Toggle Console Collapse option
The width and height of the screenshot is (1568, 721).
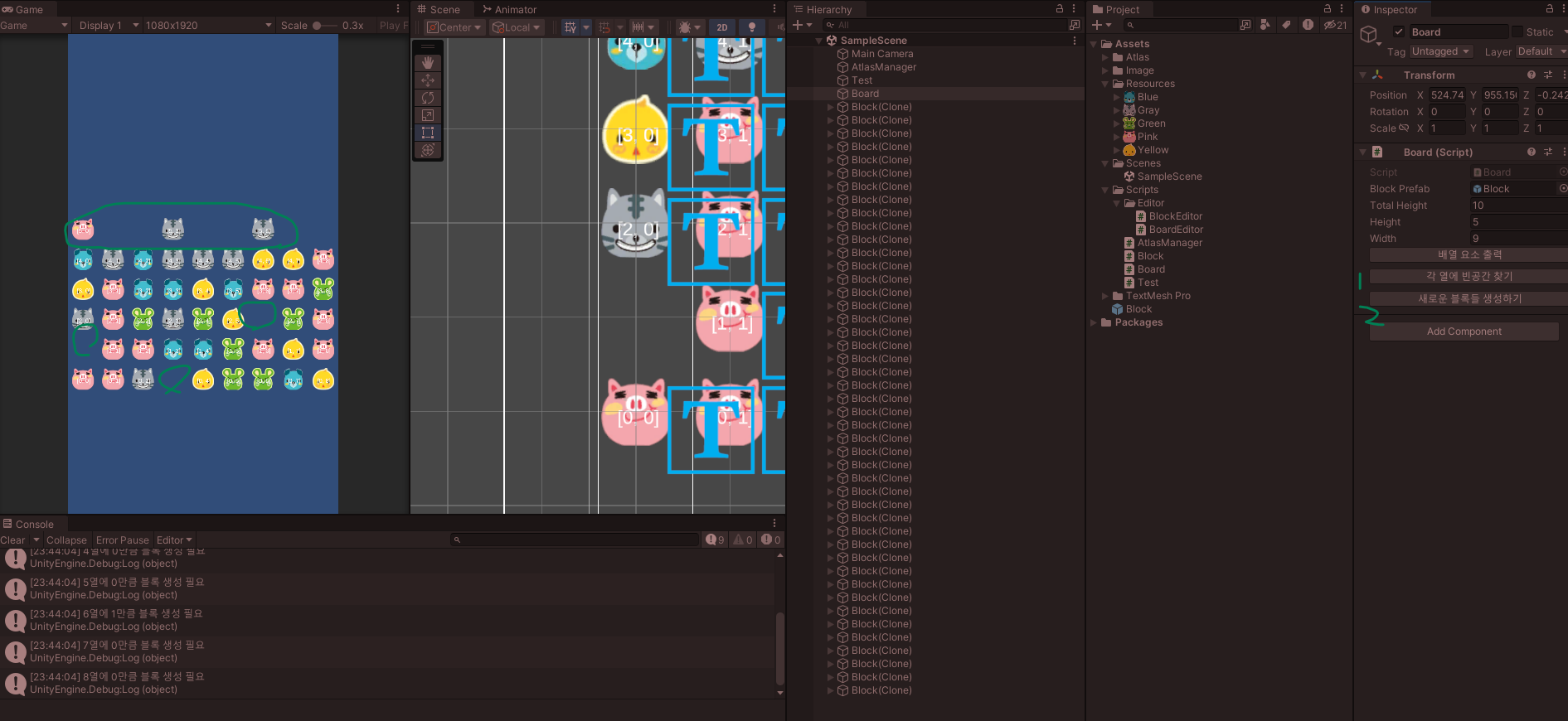pyautogui.click(x=66, y=540)
